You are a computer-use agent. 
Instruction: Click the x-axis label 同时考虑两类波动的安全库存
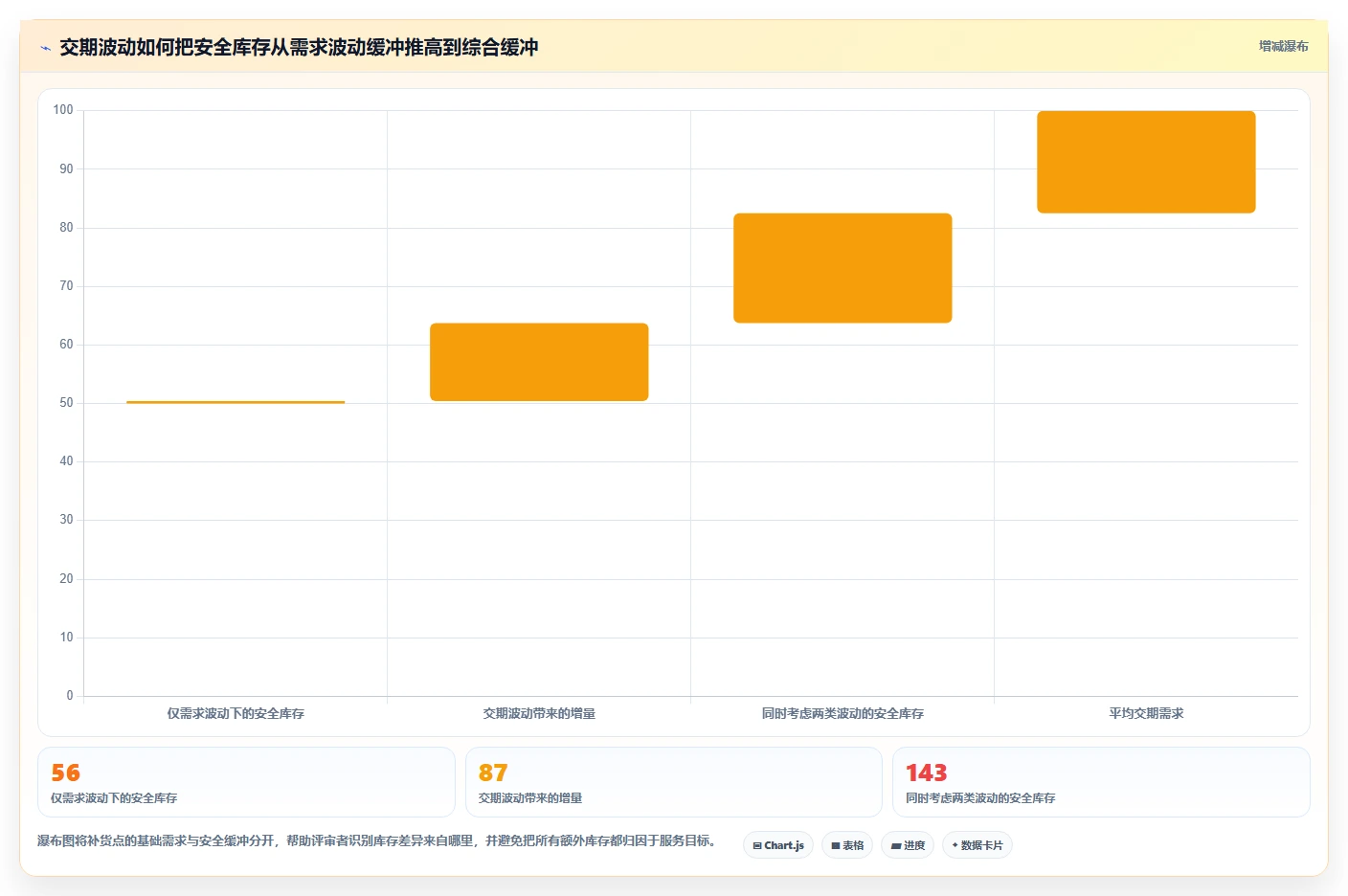tap(842, 713)
